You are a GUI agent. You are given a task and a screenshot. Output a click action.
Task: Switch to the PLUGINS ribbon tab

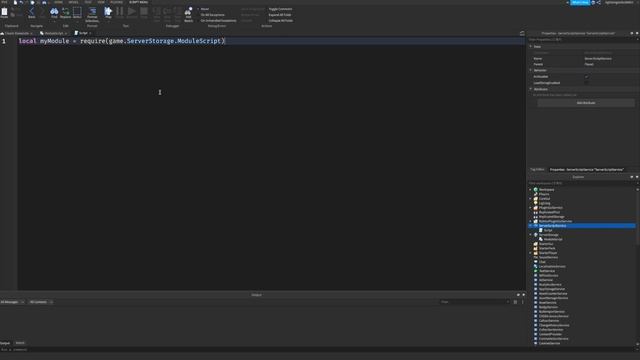(116, 2)
